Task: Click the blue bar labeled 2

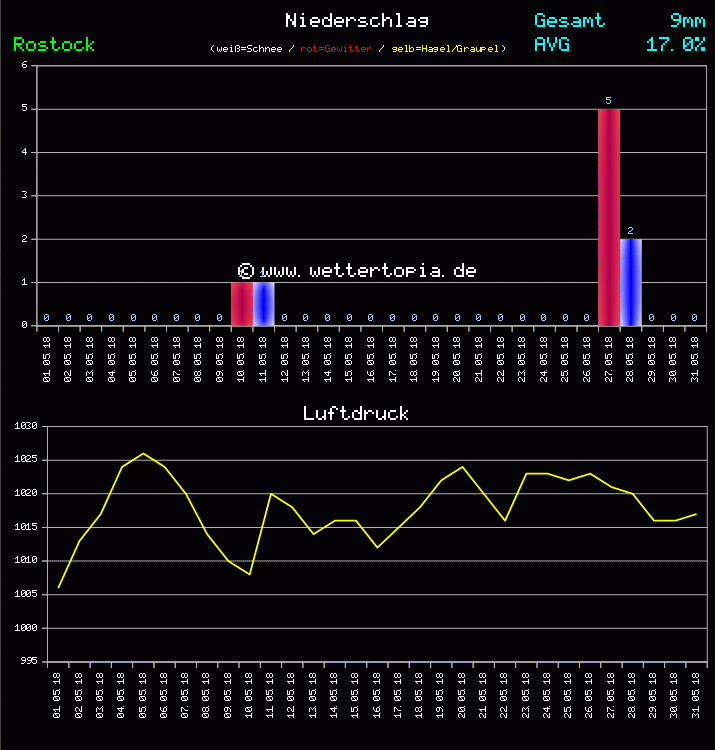Action: tap(630, 282)
